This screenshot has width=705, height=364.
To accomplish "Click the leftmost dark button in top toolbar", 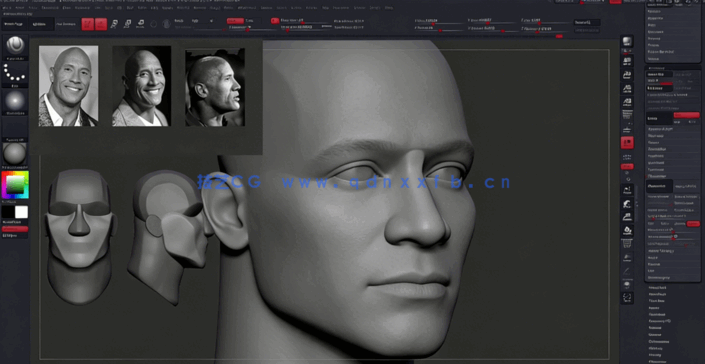I will tap(14, 24).
